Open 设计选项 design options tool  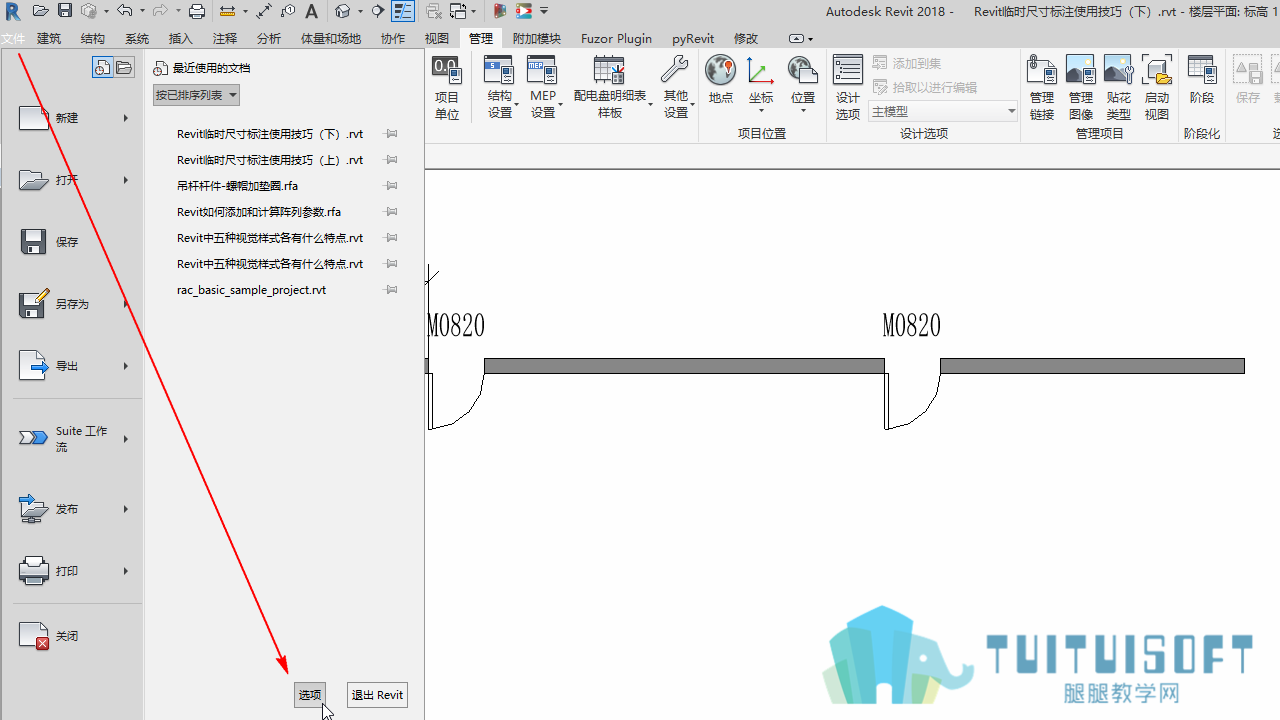coord(848,88)
